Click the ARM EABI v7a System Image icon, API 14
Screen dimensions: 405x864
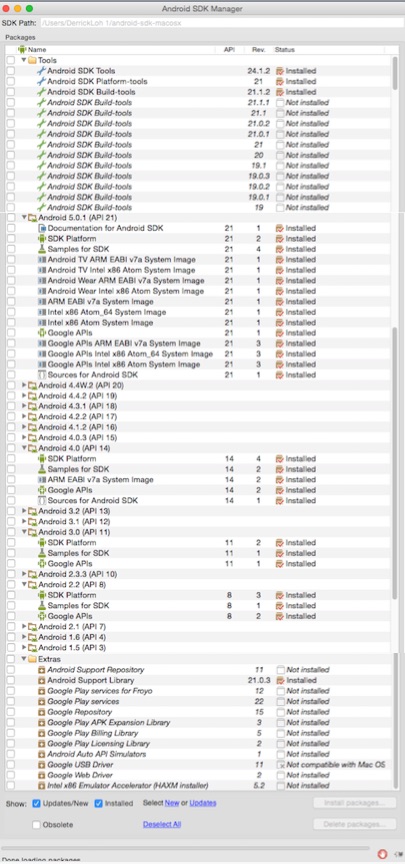point(42,479)
